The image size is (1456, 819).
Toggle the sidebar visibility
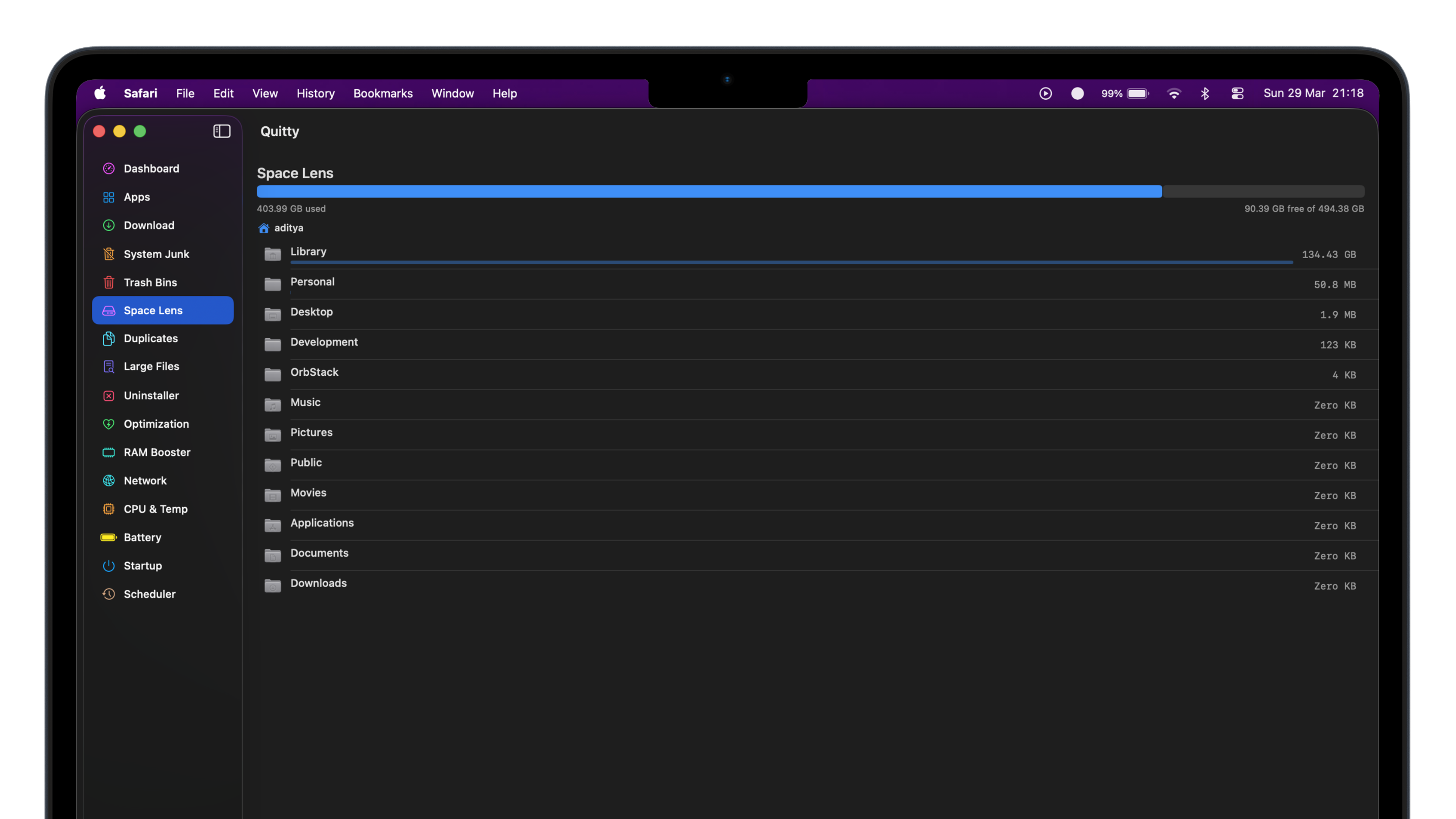pyautogui.click(x=221, y=131)
